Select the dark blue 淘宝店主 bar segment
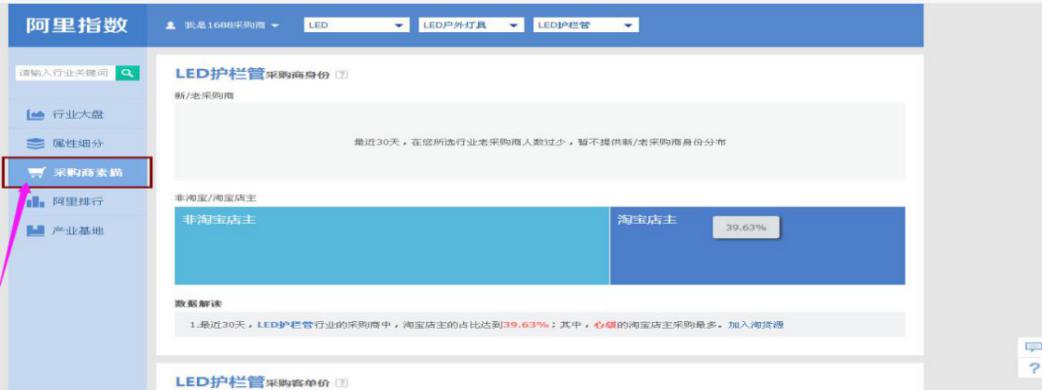 coord(758,246)
